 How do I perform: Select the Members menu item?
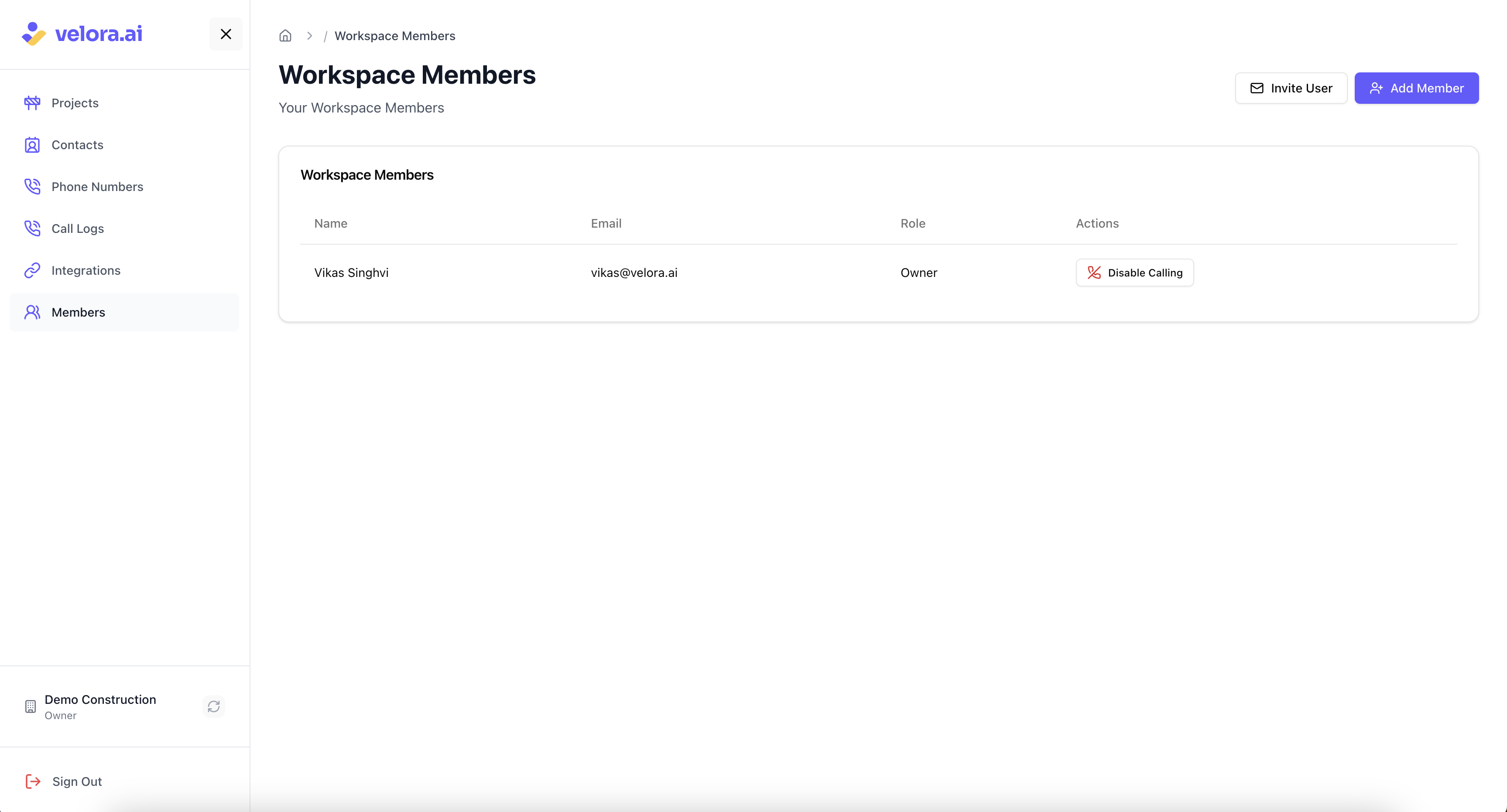pyautogui.click(x=124, y=312)
